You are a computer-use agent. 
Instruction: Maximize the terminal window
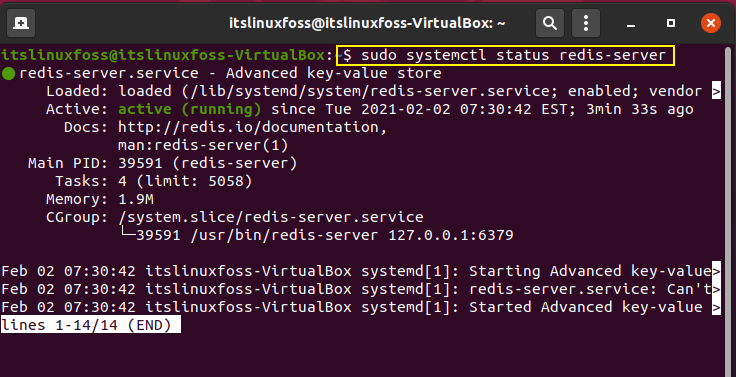coord(671,23)
